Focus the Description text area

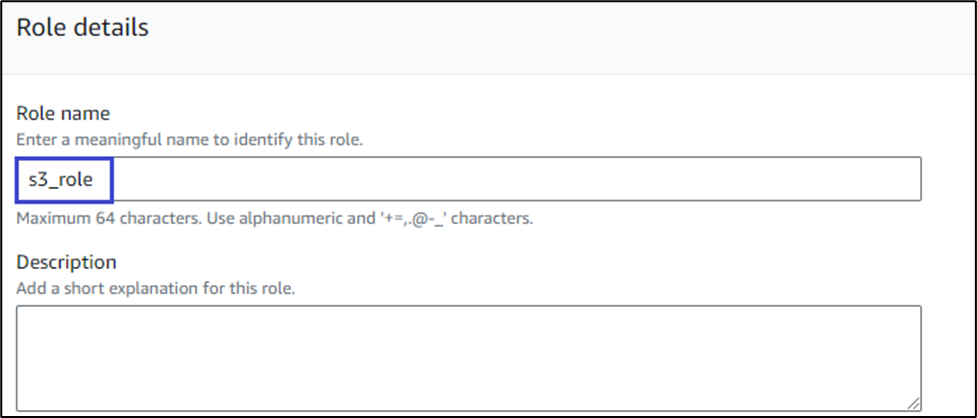point(468,357)
